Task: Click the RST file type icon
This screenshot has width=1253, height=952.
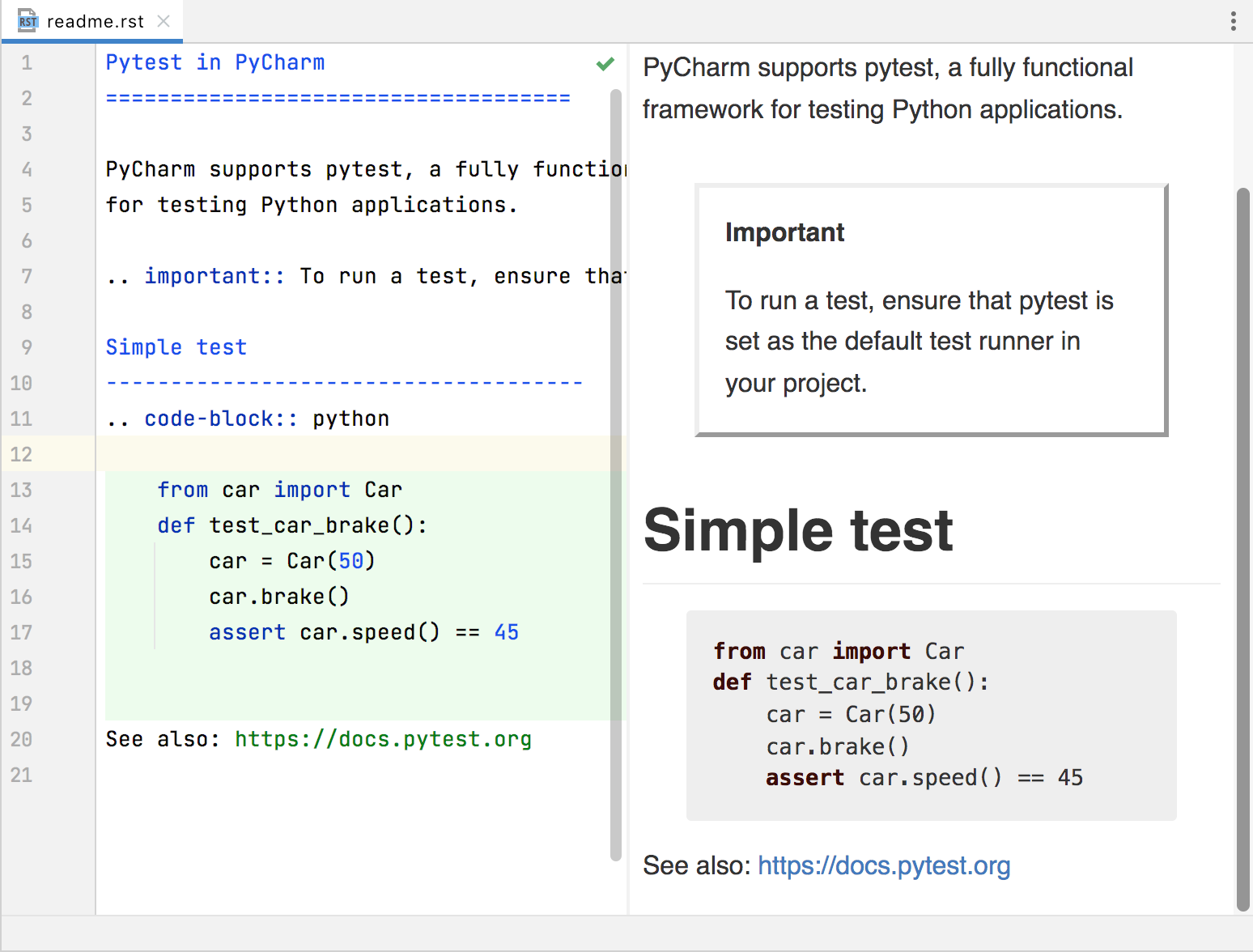Action: tap(27, 20)
